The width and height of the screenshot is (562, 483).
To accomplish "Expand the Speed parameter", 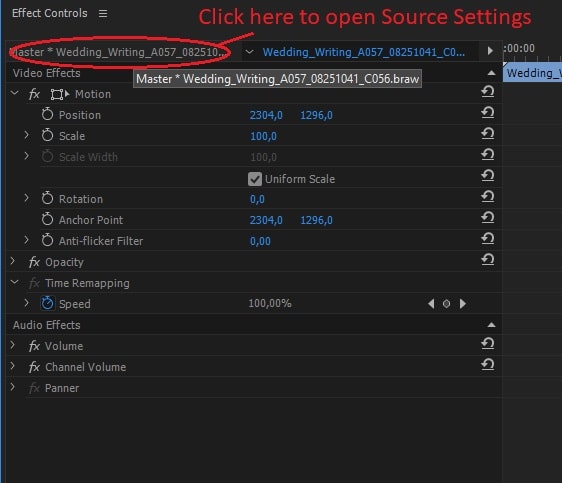I will (26, 303).
